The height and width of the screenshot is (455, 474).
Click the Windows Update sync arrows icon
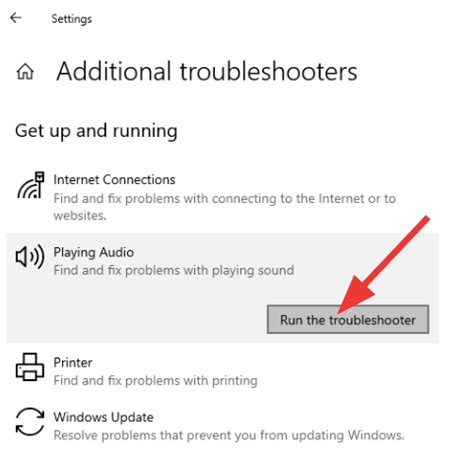coord(30,422)
